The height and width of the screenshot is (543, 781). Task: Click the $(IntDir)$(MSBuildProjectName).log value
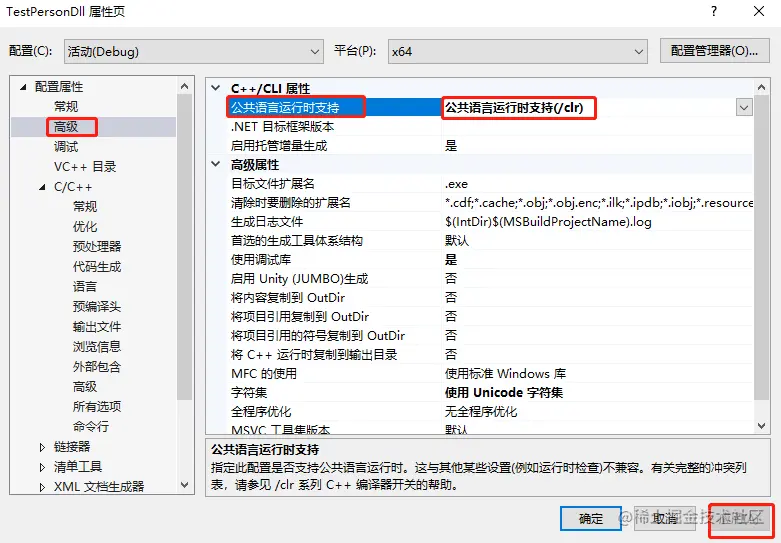click(548, 221)
